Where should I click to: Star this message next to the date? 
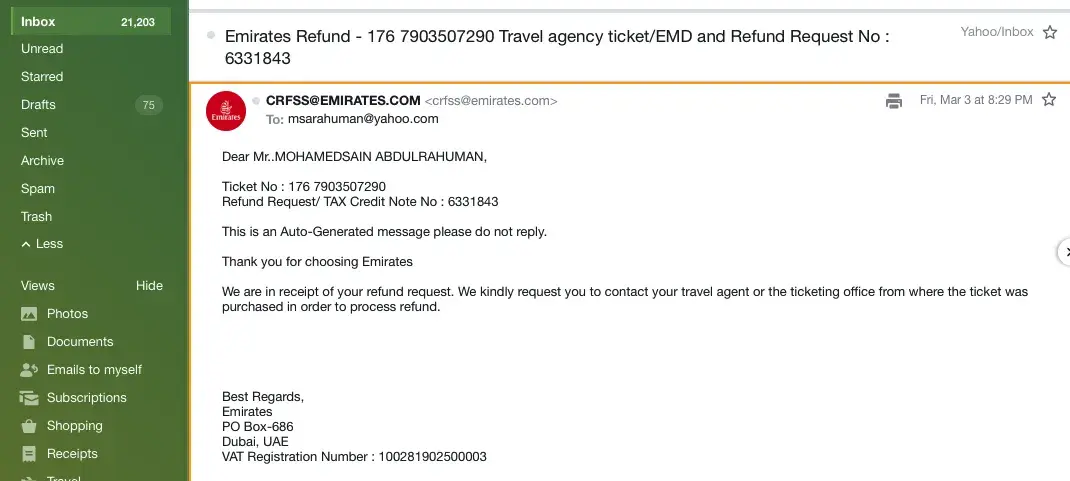tap(1049, 100)
